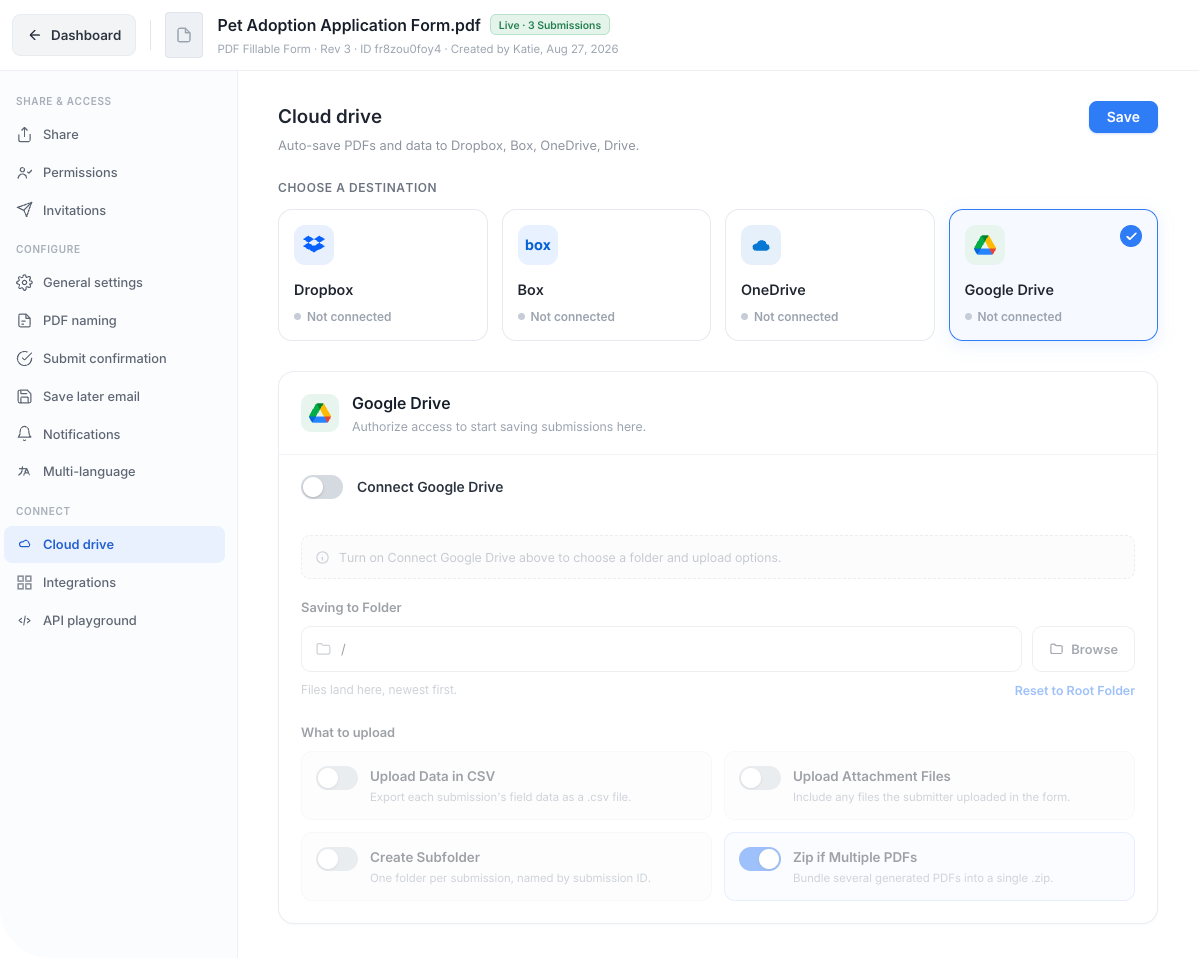Click the OneDrive cloud logo icon
Viewport: 1199px width, 958px height.
click(761, 245)
